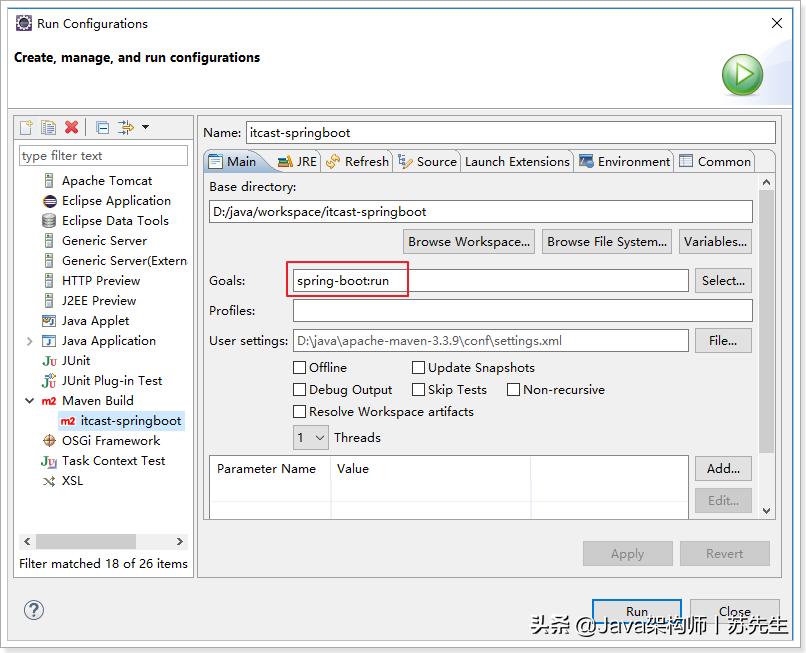Image resolution: width=806 pixels, height=653 pixels.
Task: Check the Skip Tests option
Action: pyautogui.click(x=417, y=389)
